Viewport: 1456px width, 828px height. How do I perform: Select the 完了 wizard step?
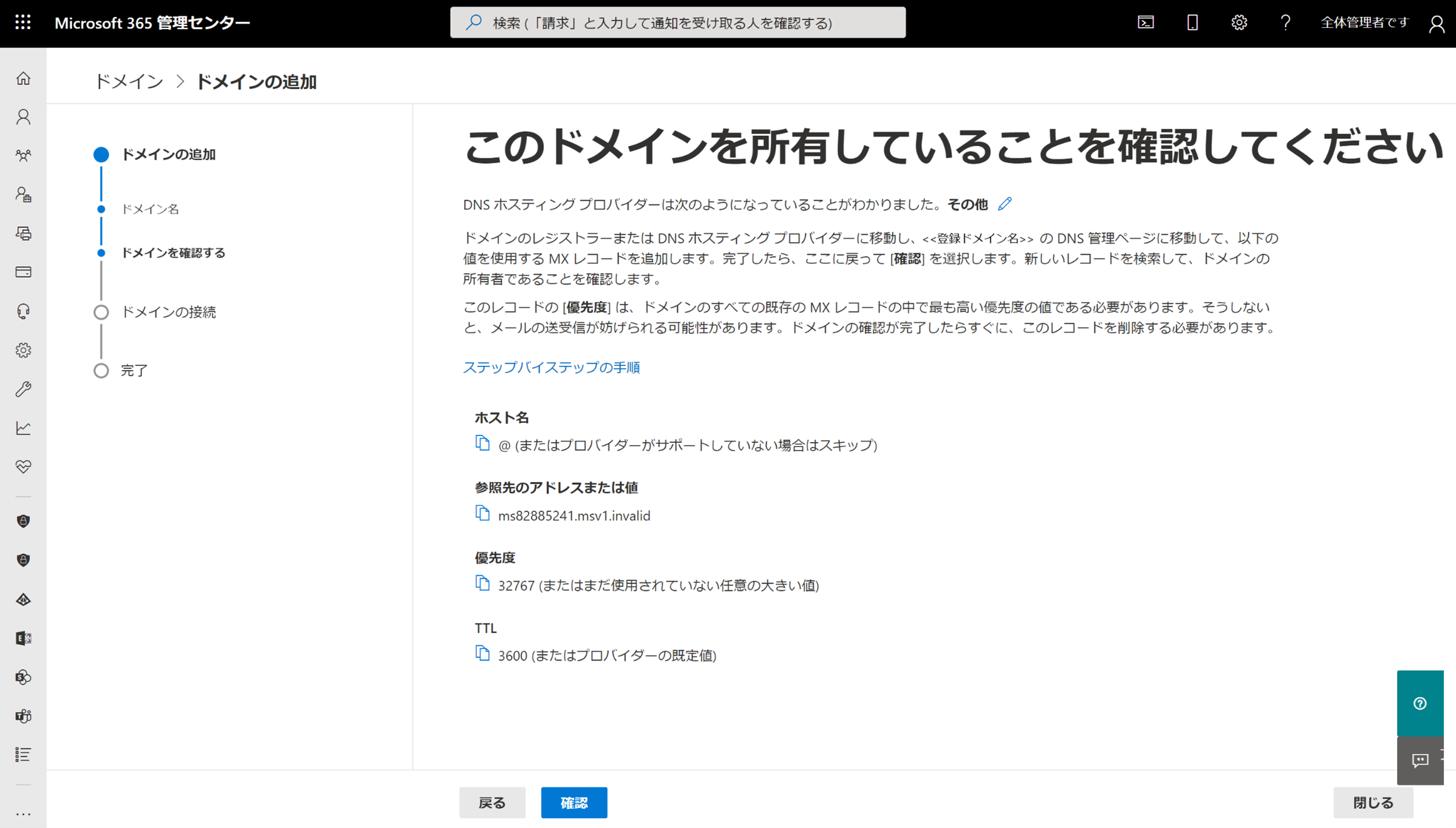pos(134,370)
